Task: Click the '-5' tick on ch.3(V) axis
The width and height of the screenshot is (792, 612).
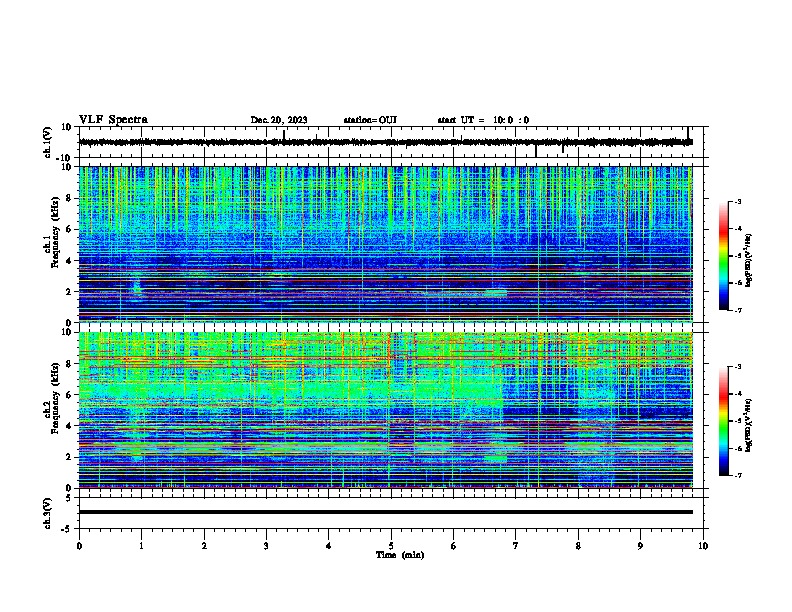Action: coord(67,529)
